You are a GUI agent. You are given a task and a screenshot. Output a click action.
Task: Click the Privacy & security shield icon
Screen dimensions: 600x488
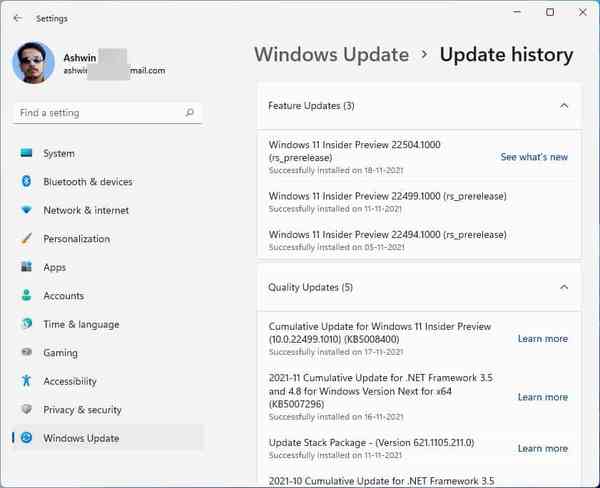tap(26, 410)
